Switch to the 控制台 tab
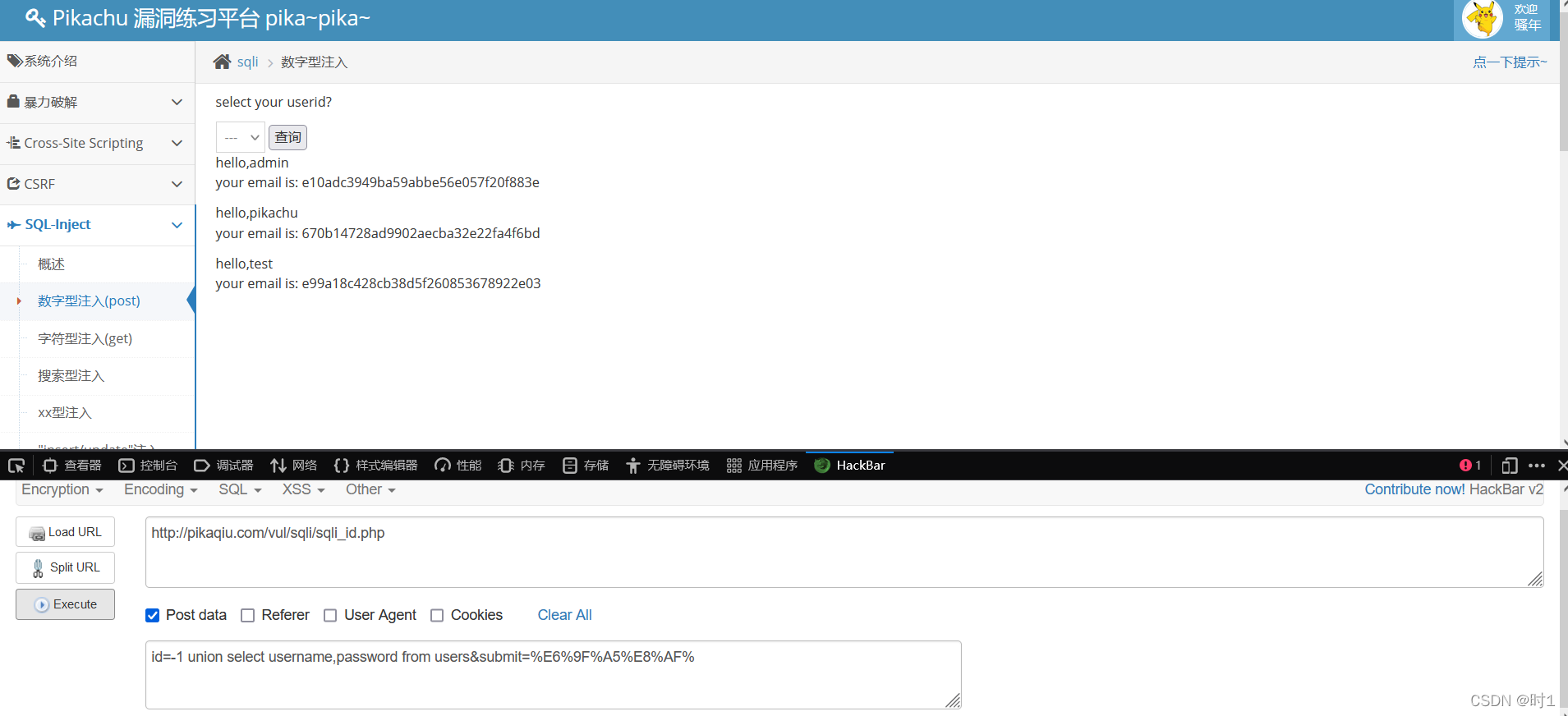 (149, 466)
